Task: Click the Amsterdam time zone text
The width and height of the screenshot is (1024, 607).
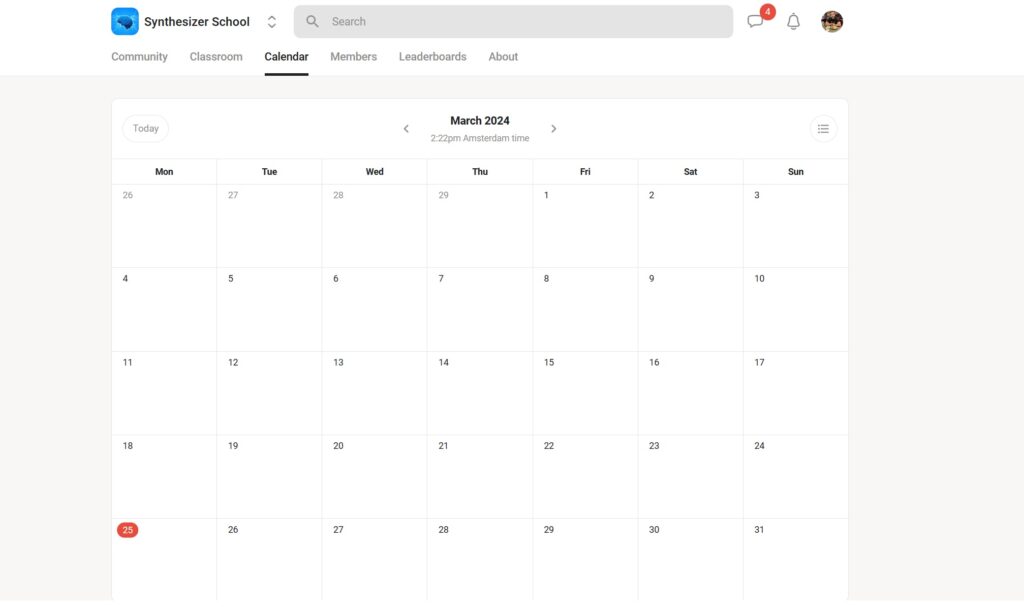Action: 480,138
